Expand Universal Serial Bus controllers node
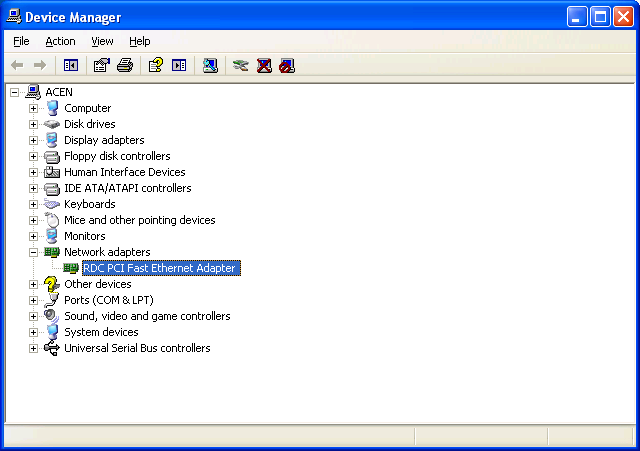640x451 pixels. [x=33, y=349]
